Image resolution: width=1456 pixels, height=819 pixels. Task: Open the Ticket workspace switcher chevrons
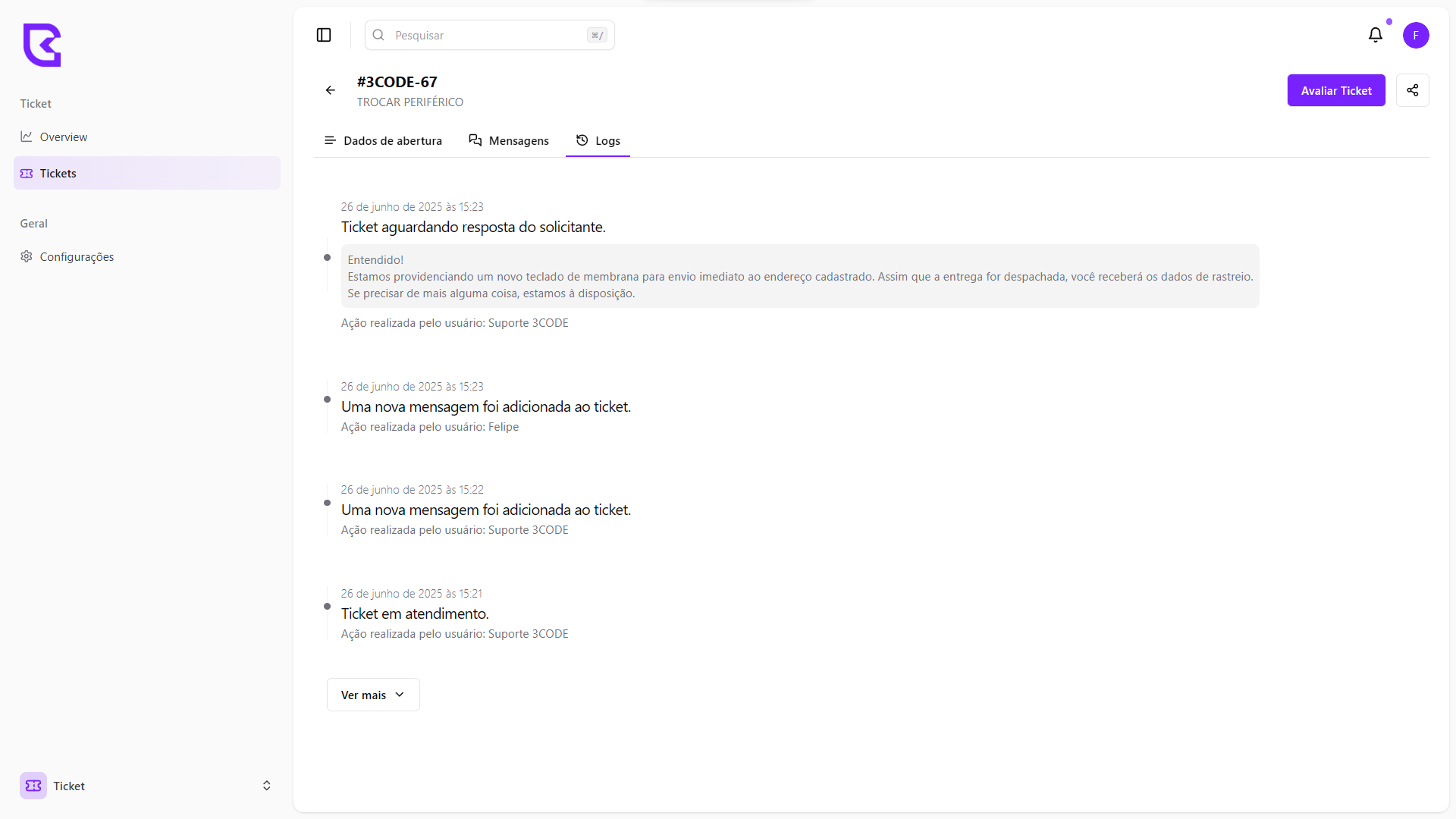266,786
